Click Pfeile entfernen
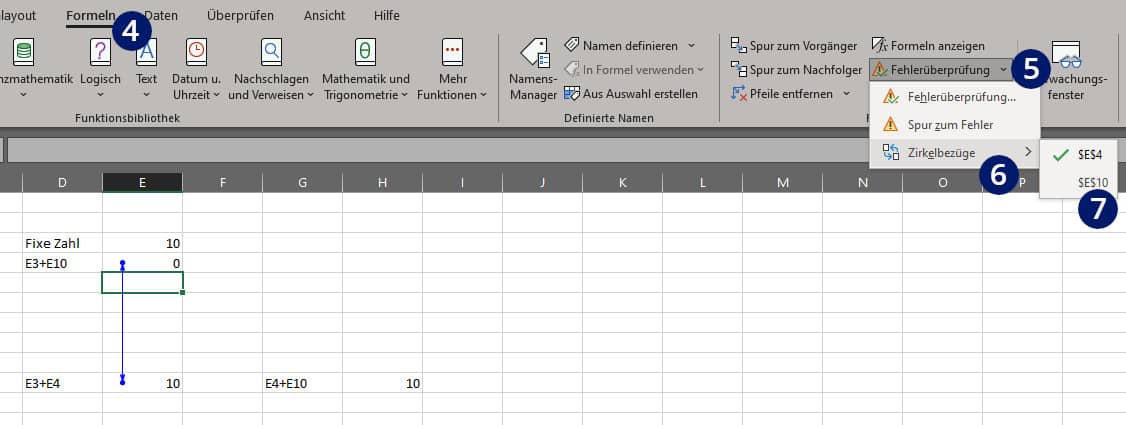The width and height of the screenshot is (1126, 425). (x=782, y=93)
